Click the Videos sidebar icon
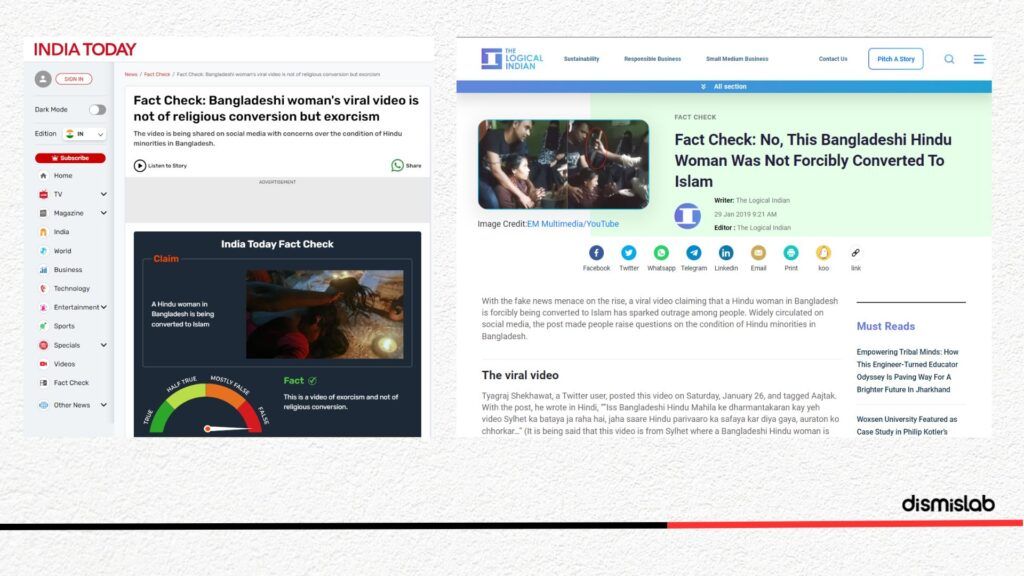Viewport: 1024px width, 576px height. [43, 364]
